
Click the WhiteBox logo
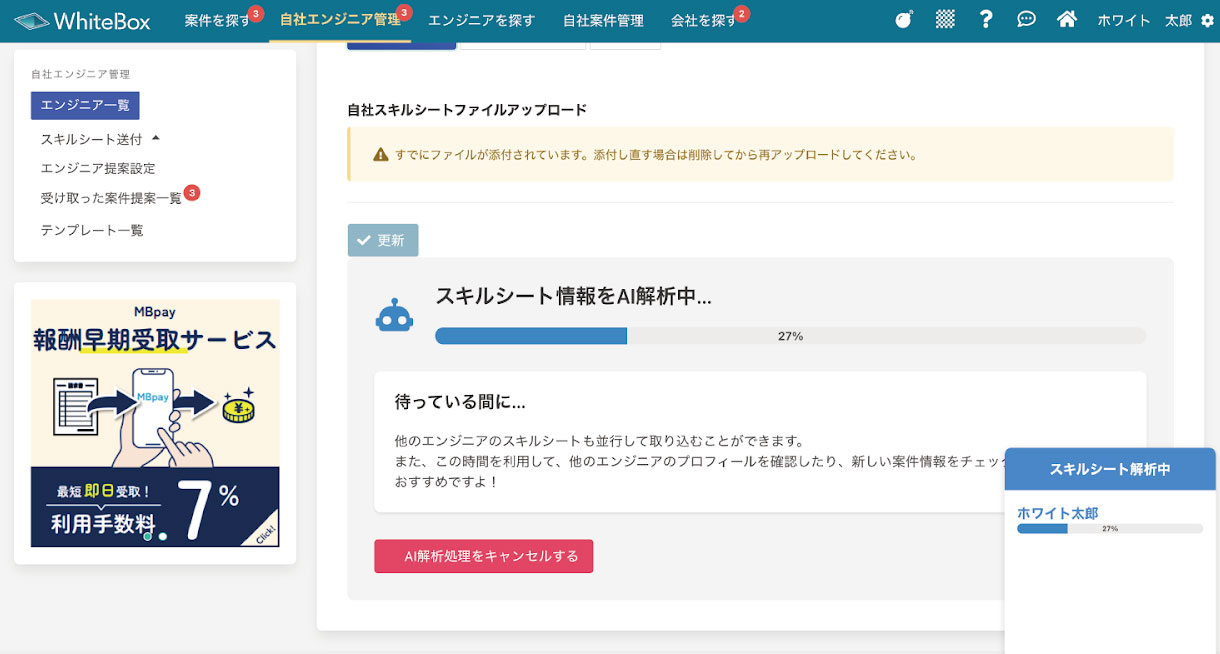click(84, 20)
